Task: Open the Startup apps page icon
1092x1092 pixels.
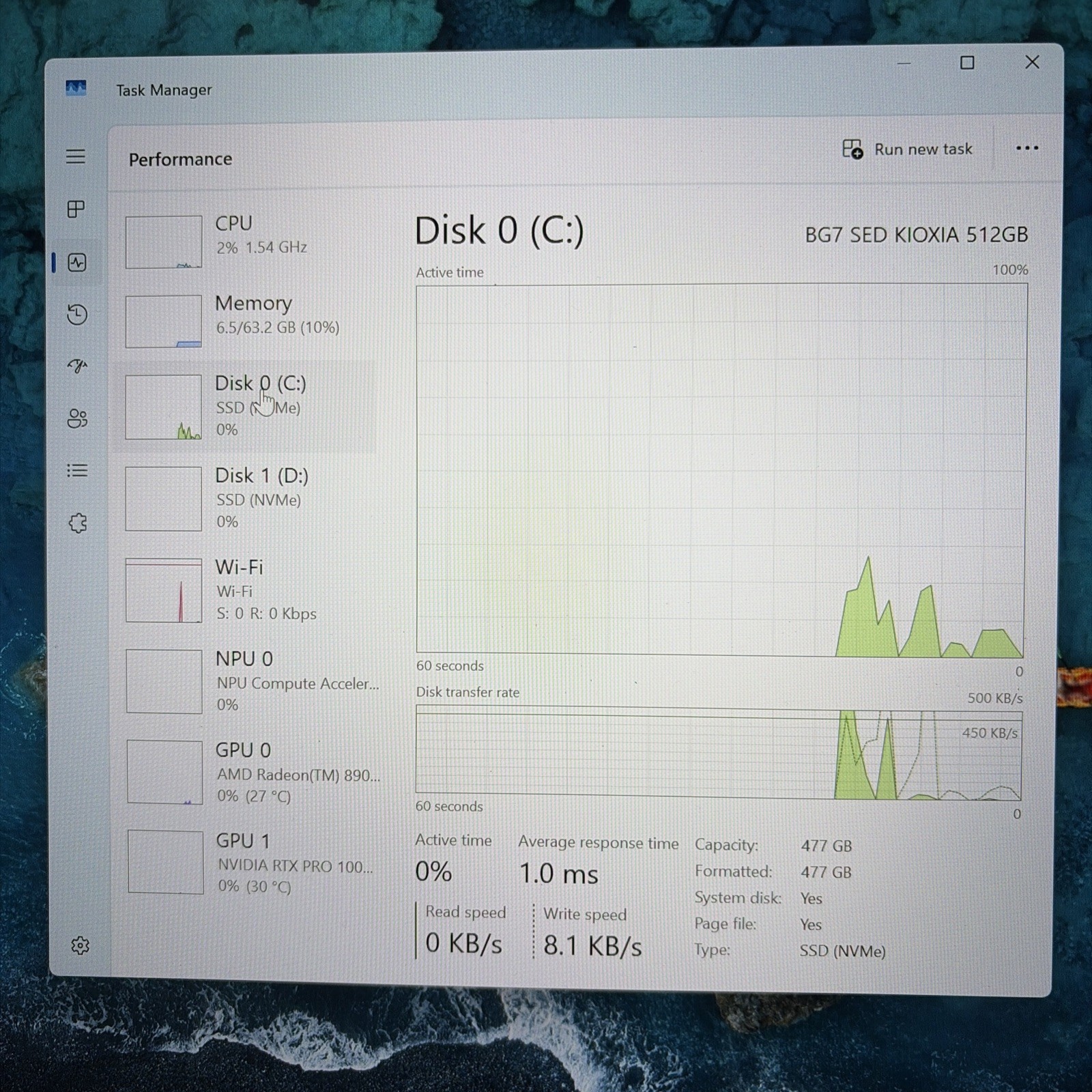Action: (x=77, y=367)
